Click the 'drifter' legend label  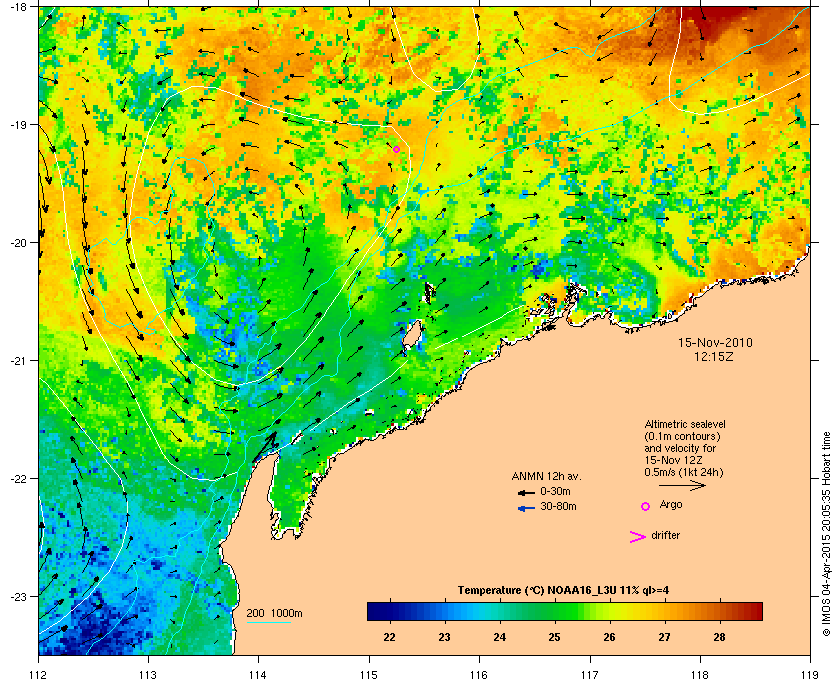pyautogui.click(x=665, y=535)
